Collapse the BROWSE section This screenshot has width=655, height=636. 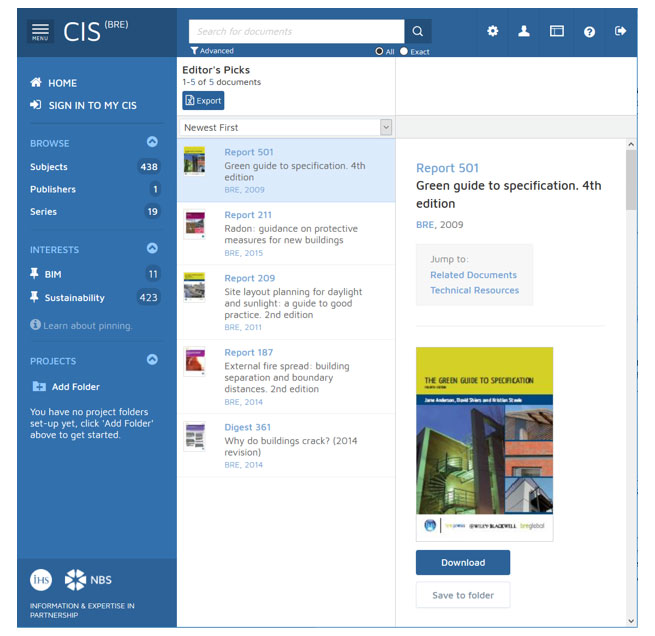pos(152,142)
